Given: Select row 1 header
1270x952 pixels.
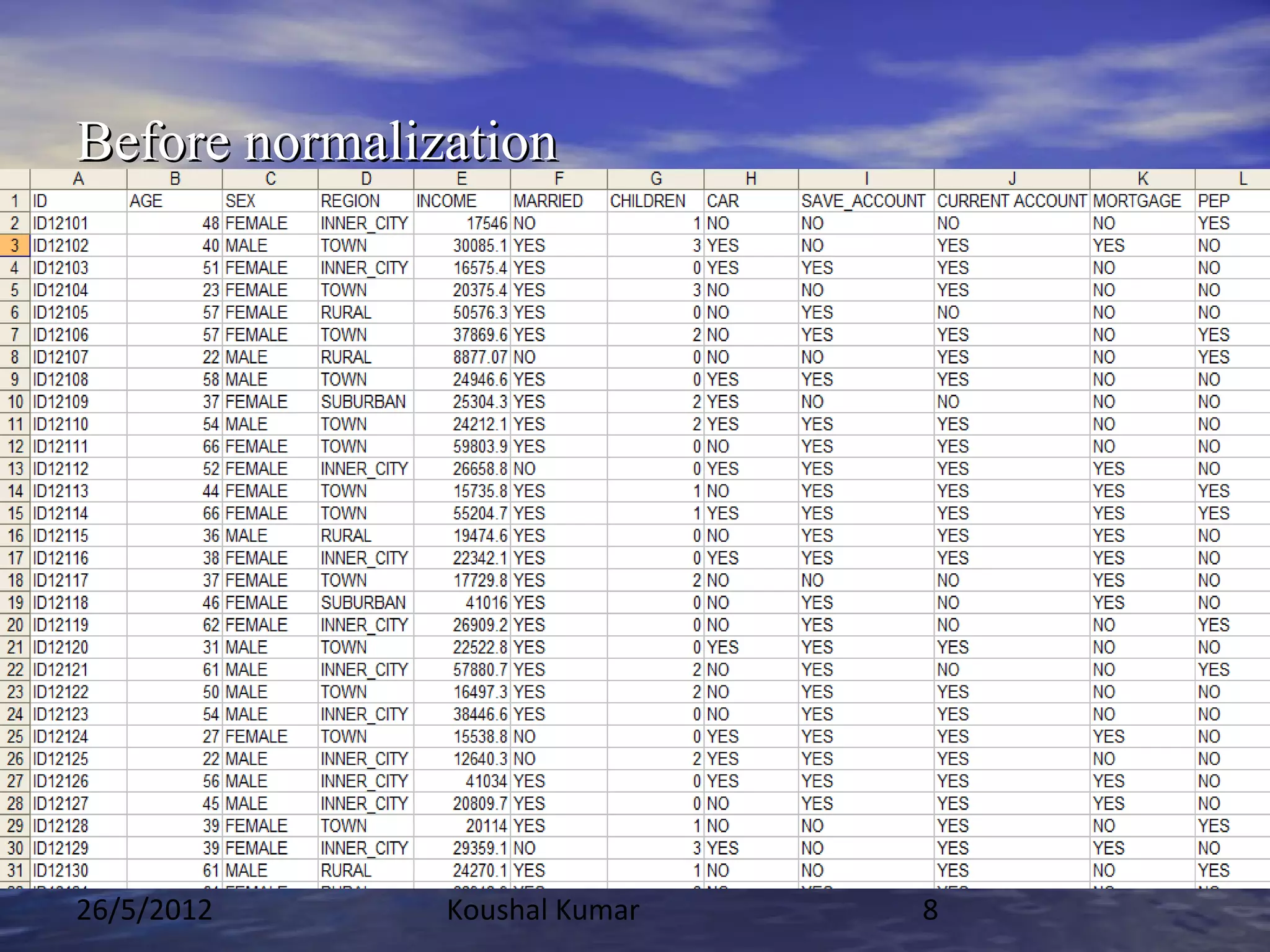Looking at the screenshot, I should click(x=15, y=201).
